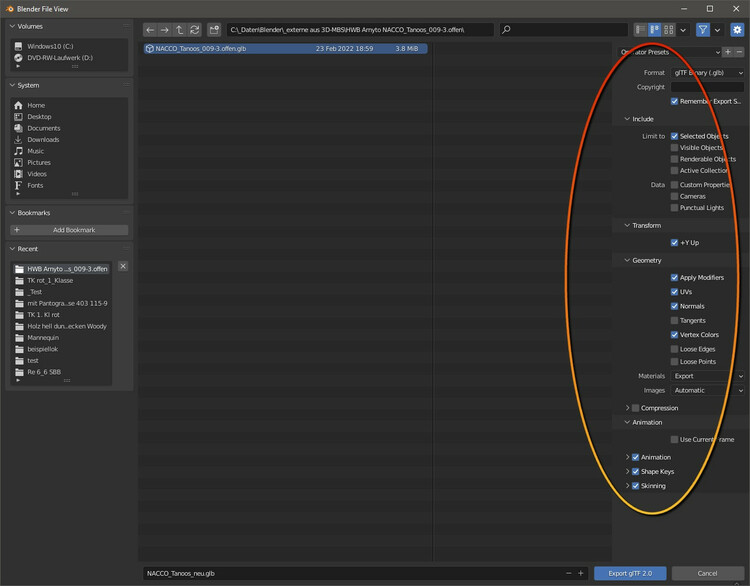The width and height of the screenshot is (750, 586).
Task: Toggle Vertex Colors checkbox
Action: tap(674, 335)
